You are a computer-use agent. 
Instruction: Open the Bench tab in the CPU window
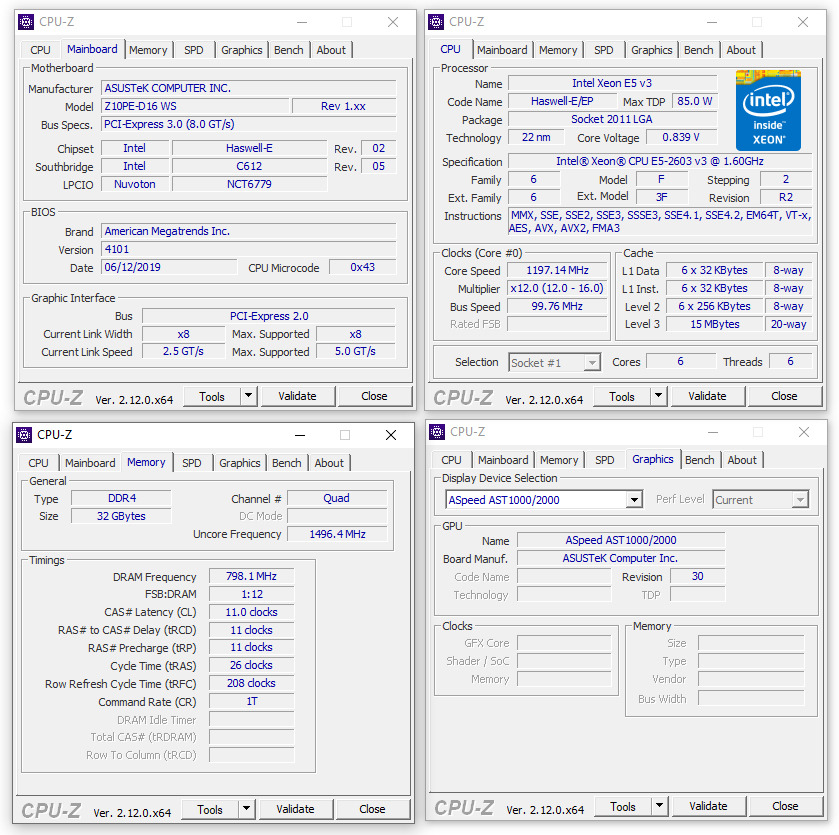click(x=699, y=50)
